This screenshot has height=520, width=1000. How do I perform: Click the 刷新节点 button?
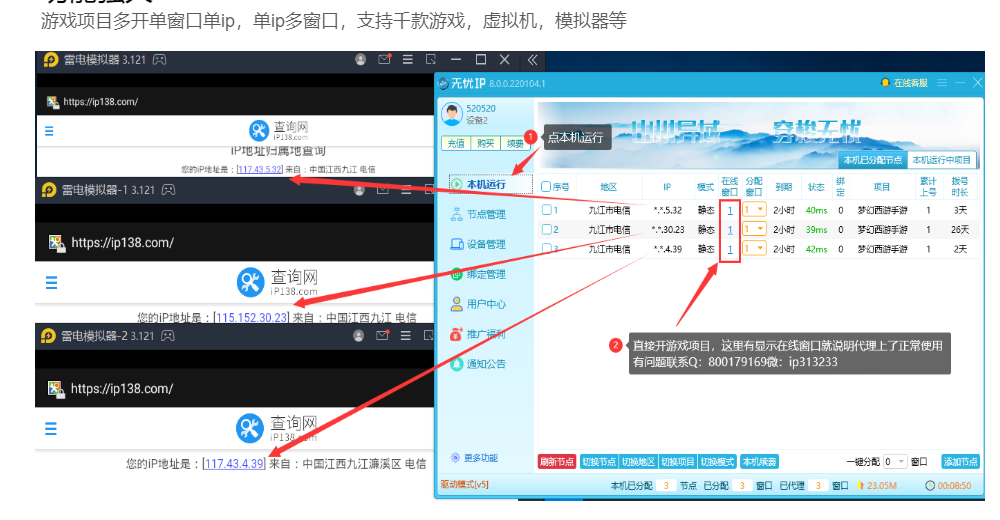click(x=557, y=461)
